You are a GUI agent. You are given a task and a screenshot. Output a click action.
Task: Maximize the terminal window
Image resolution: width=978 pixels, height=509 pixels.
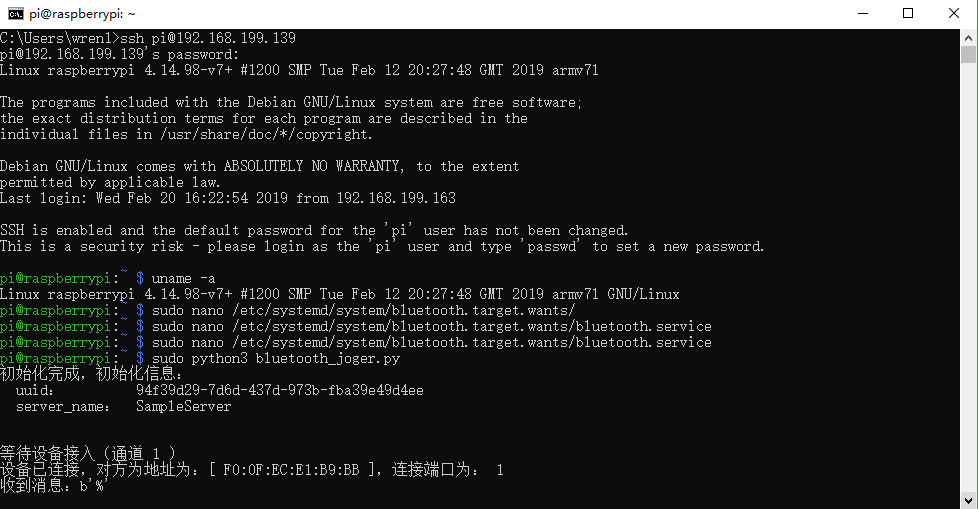(908, 13)
